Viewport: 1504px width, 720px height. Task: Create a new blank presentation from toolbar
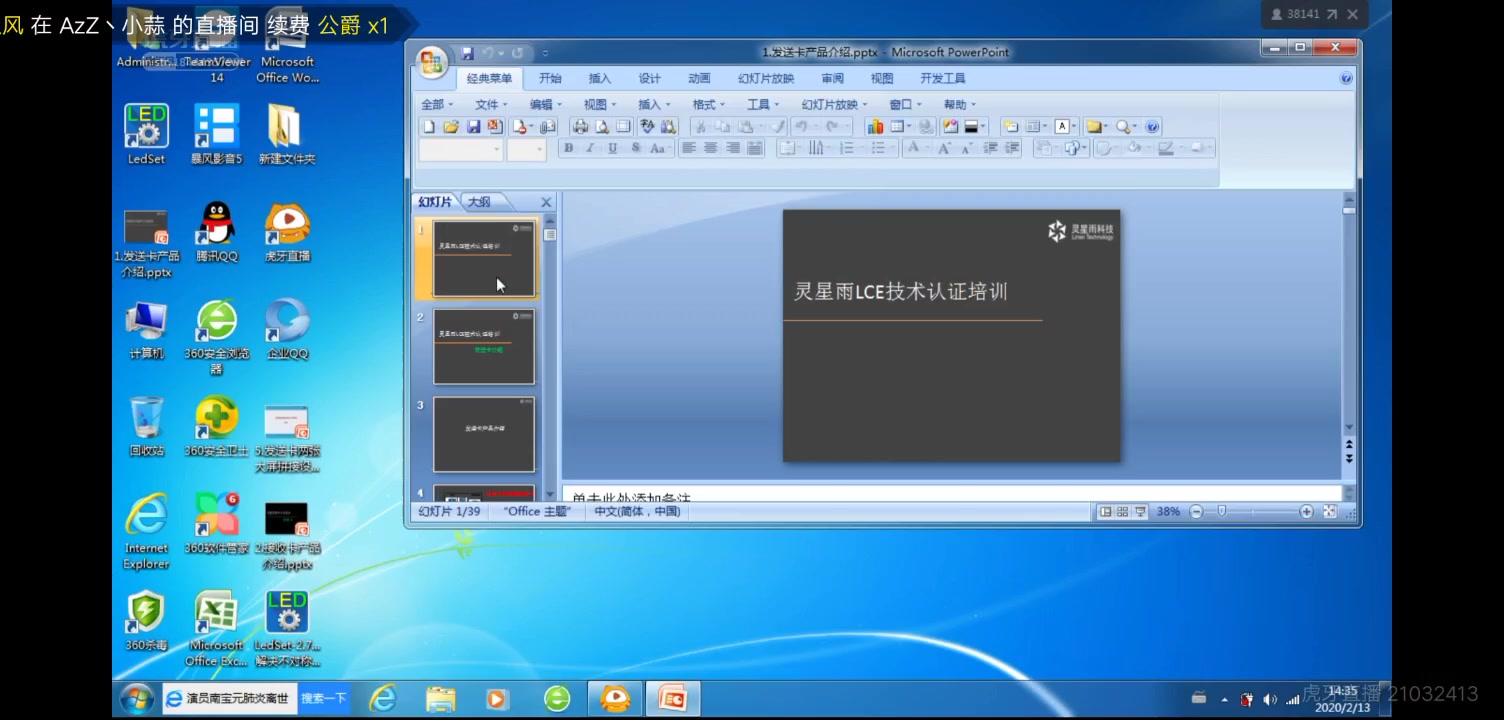coord(429,127)
